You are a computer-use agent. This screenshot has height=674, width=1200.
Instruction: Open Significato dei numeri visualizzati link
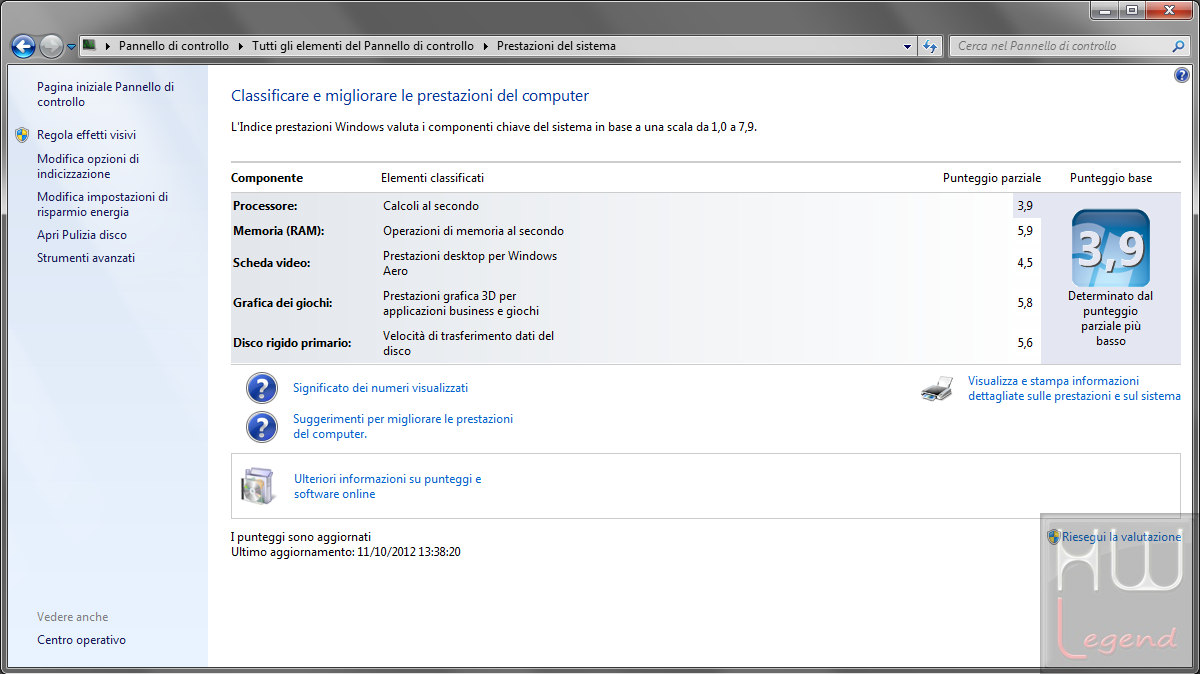coord(380,388)
